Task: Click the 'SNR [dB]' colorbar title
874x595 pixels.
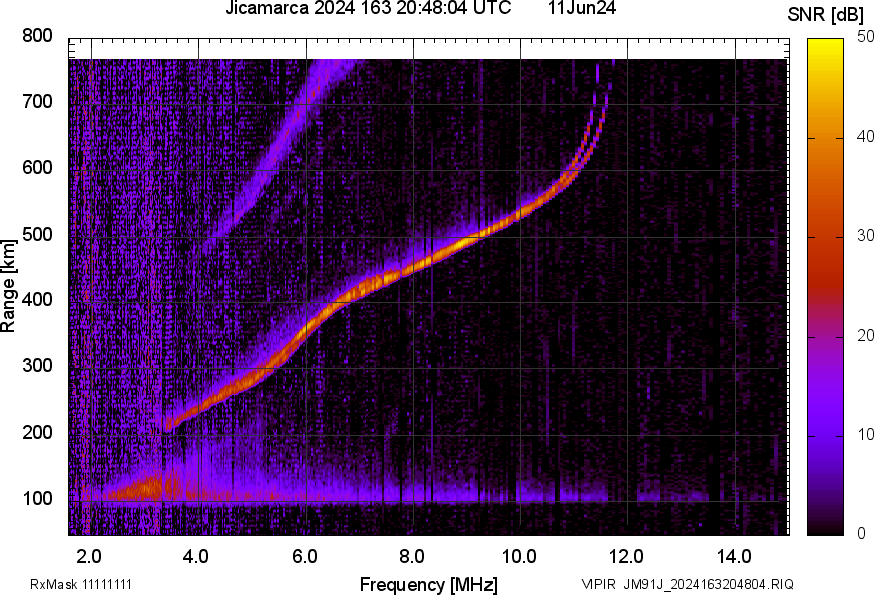Action: [x=825, y=15]
